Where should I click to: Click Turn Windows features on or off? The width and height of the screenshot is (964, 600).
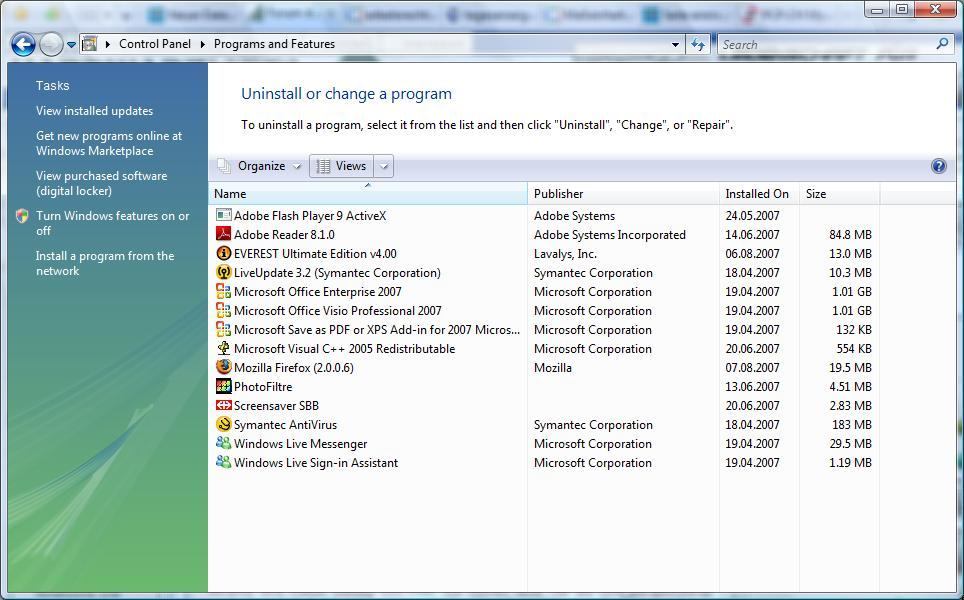(x=113, y=223)
